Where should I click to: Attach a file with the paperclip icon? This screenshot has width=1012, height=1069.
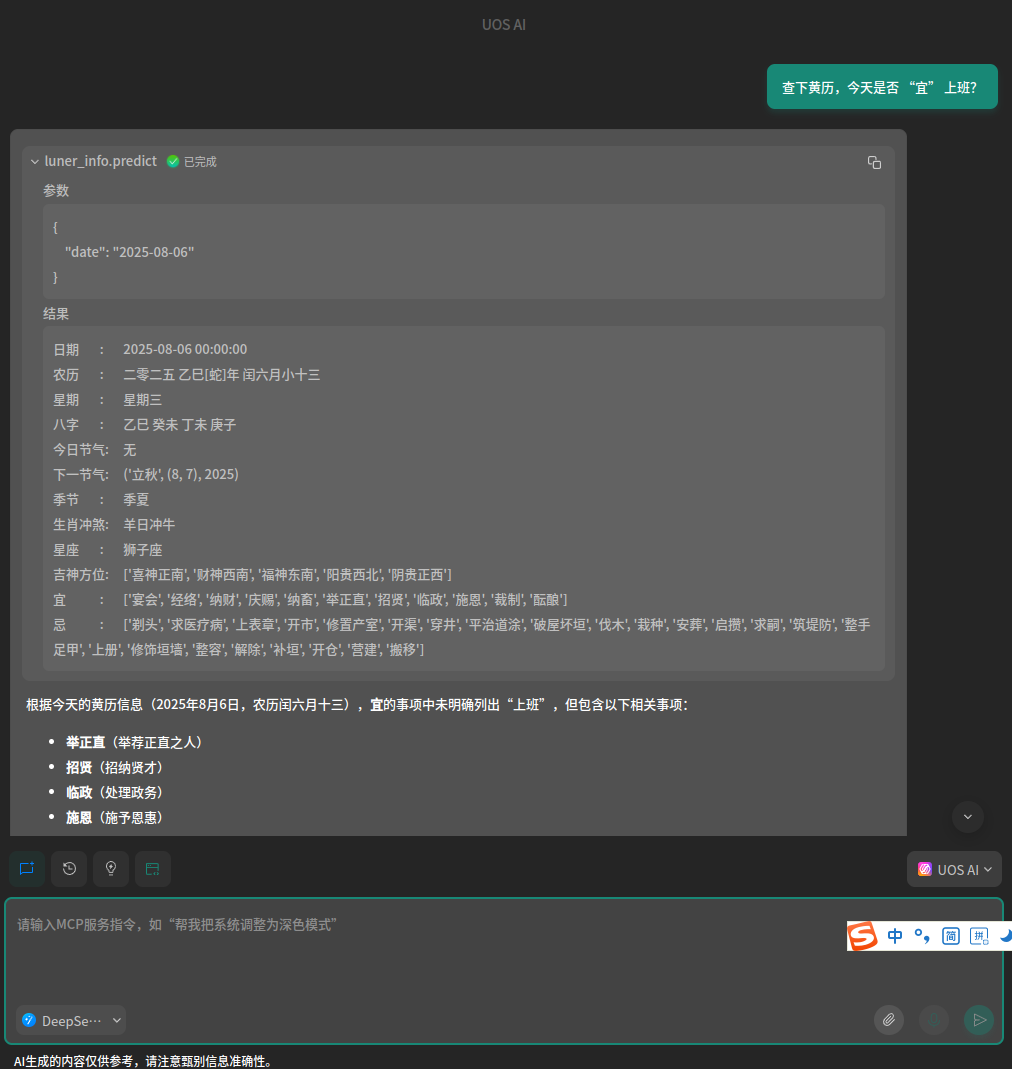pyautogui.click(x=889, y=1020)
